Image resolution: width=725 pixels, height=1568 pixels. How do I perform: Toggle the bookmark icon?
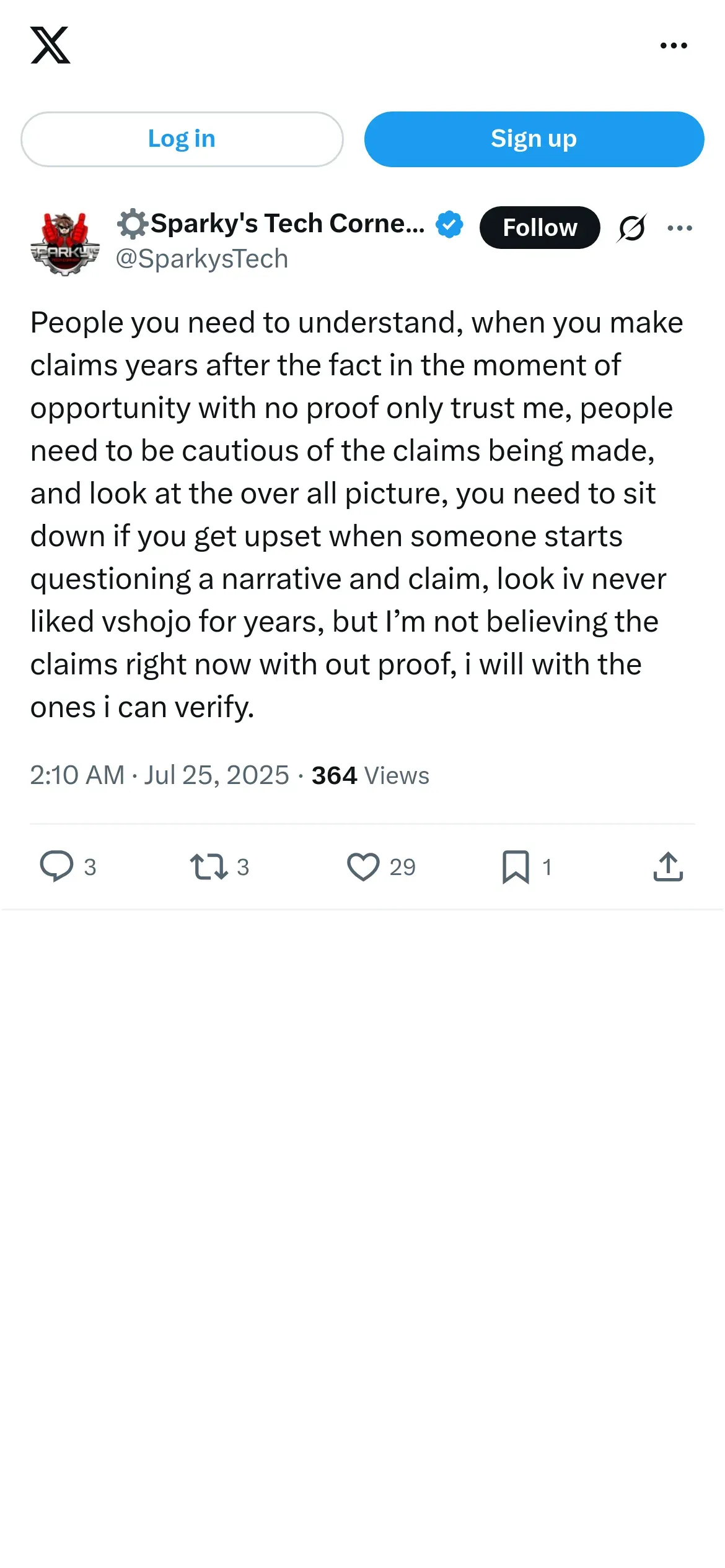[516, 866]
